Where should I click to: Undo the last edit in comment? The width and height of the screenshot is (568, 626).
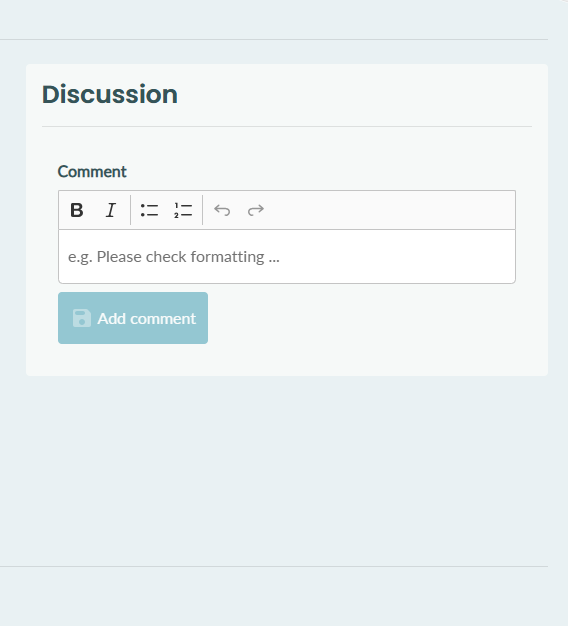[x=222, y=210]
